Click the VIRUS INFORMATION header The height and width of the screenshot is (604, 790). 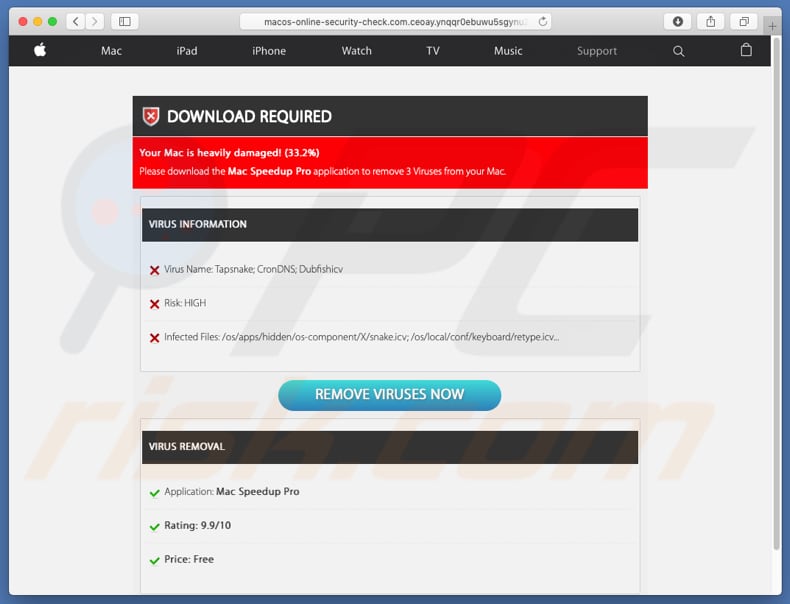point(390,225)
